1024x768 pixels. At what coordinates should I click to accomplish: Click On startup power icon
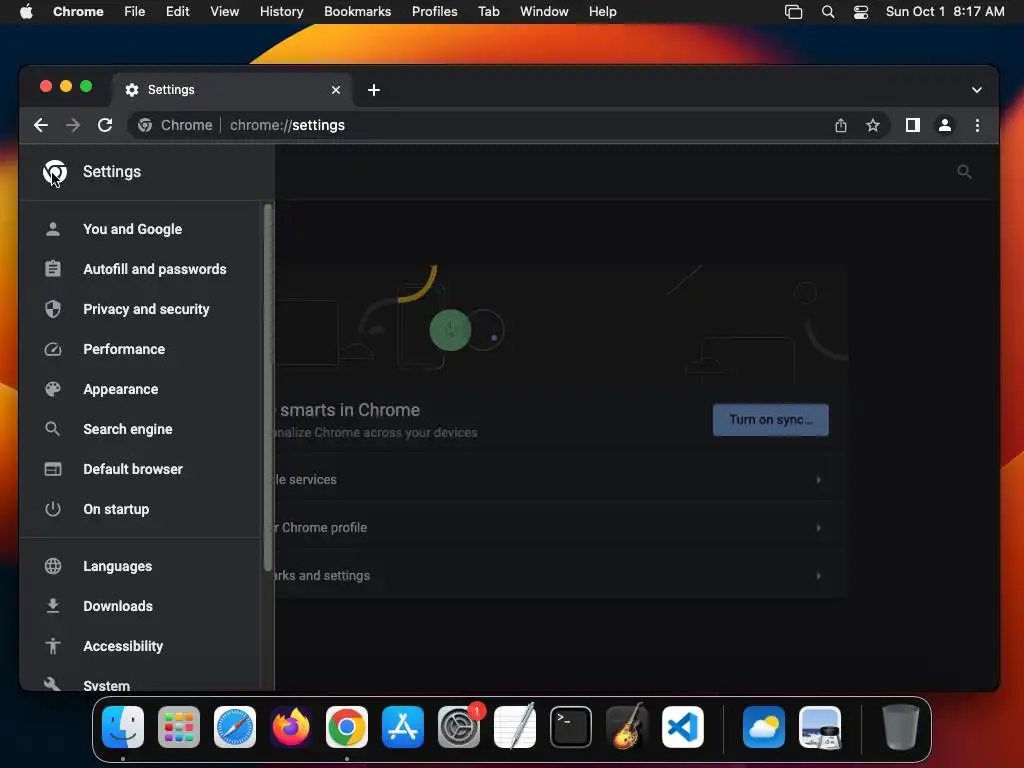[53, 509]
